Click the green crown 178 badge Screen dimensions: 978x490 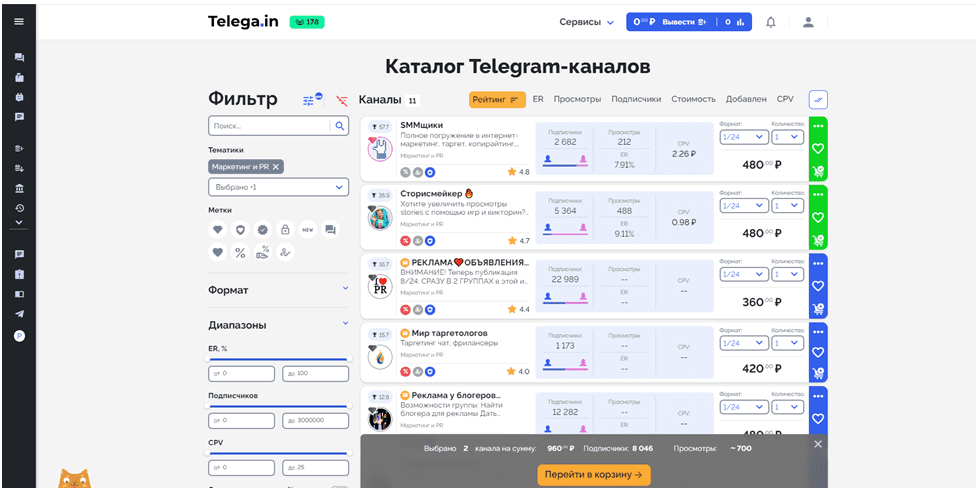[307, 22]
